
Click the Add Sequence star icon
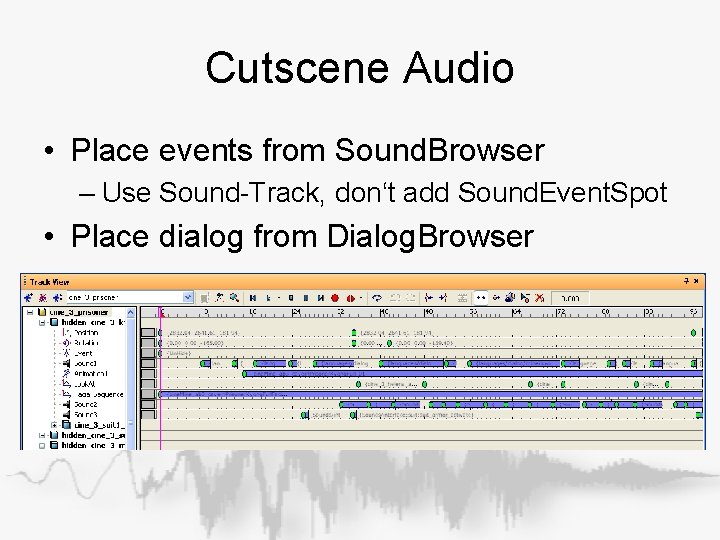[28, 298]
